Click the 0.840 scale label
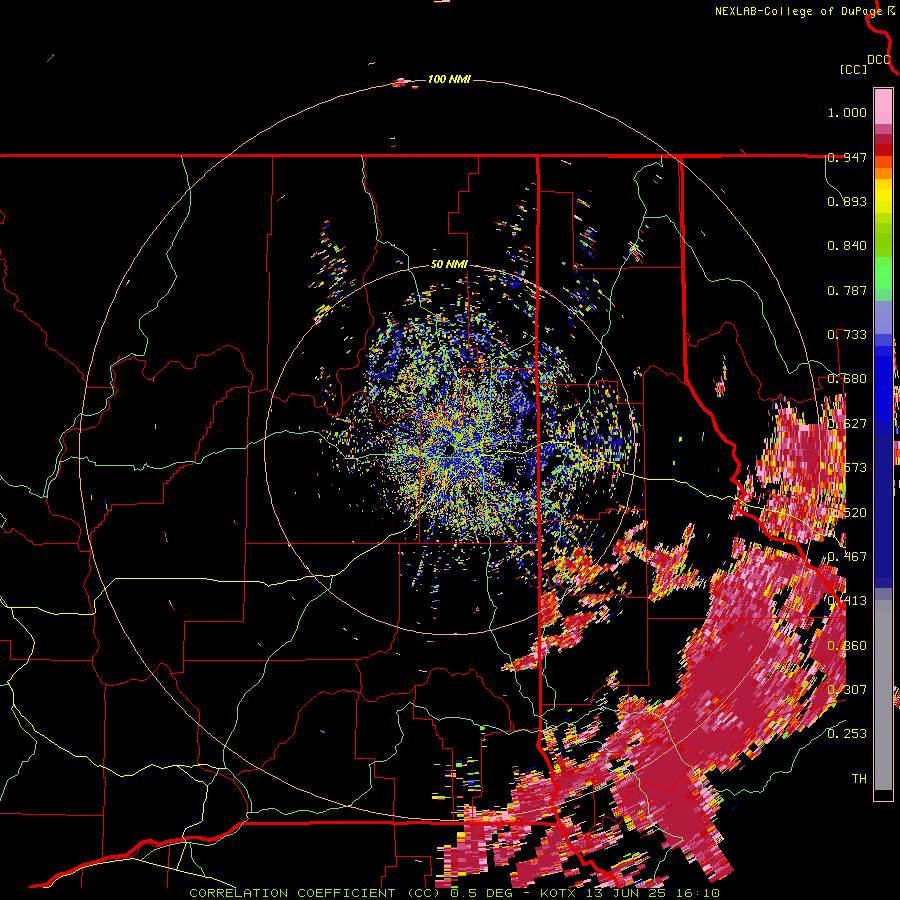This screenshot has width=900, height=900. [x=847, y=246]
